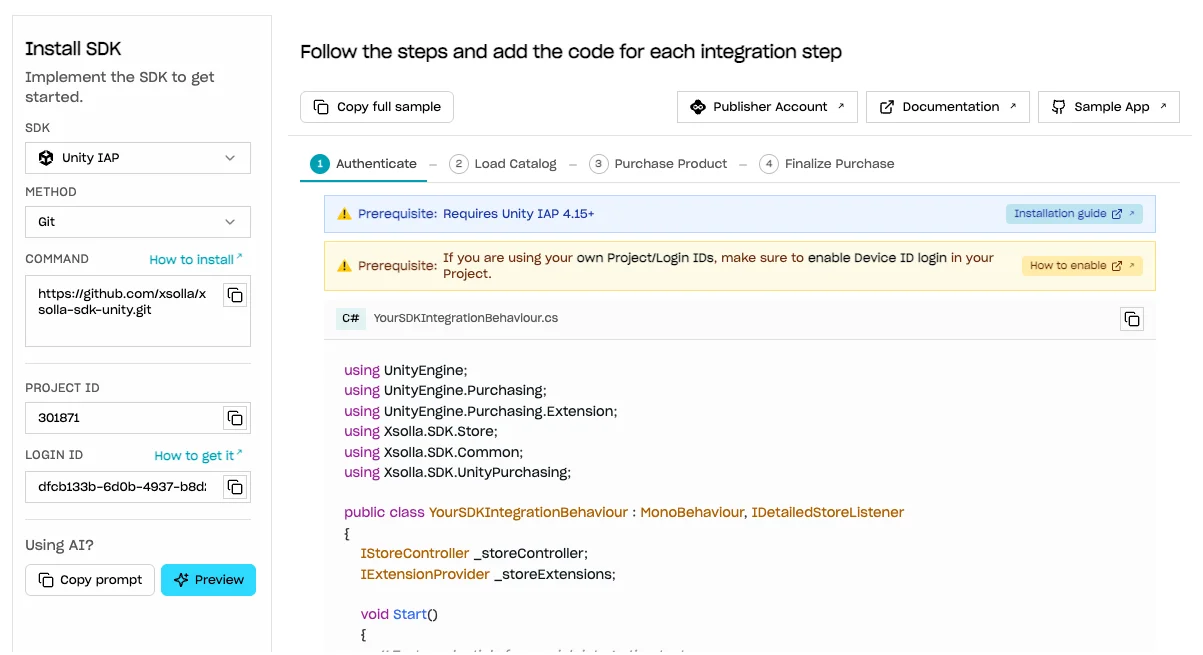
Task: Click the step number 4 circle
Action: [x=769, y=164]
